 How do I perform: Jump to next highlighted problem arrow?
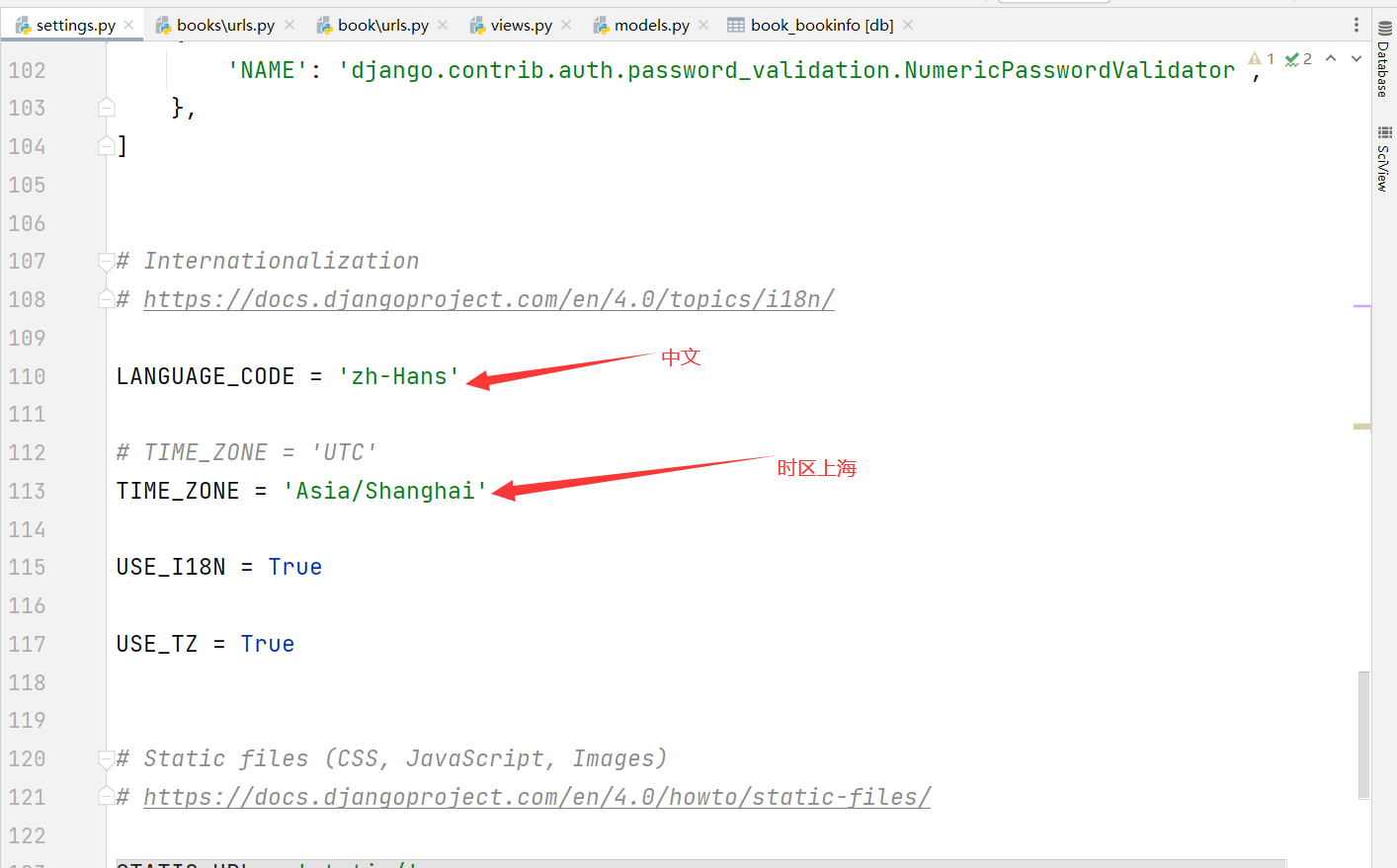click(x=1356, y=58)
